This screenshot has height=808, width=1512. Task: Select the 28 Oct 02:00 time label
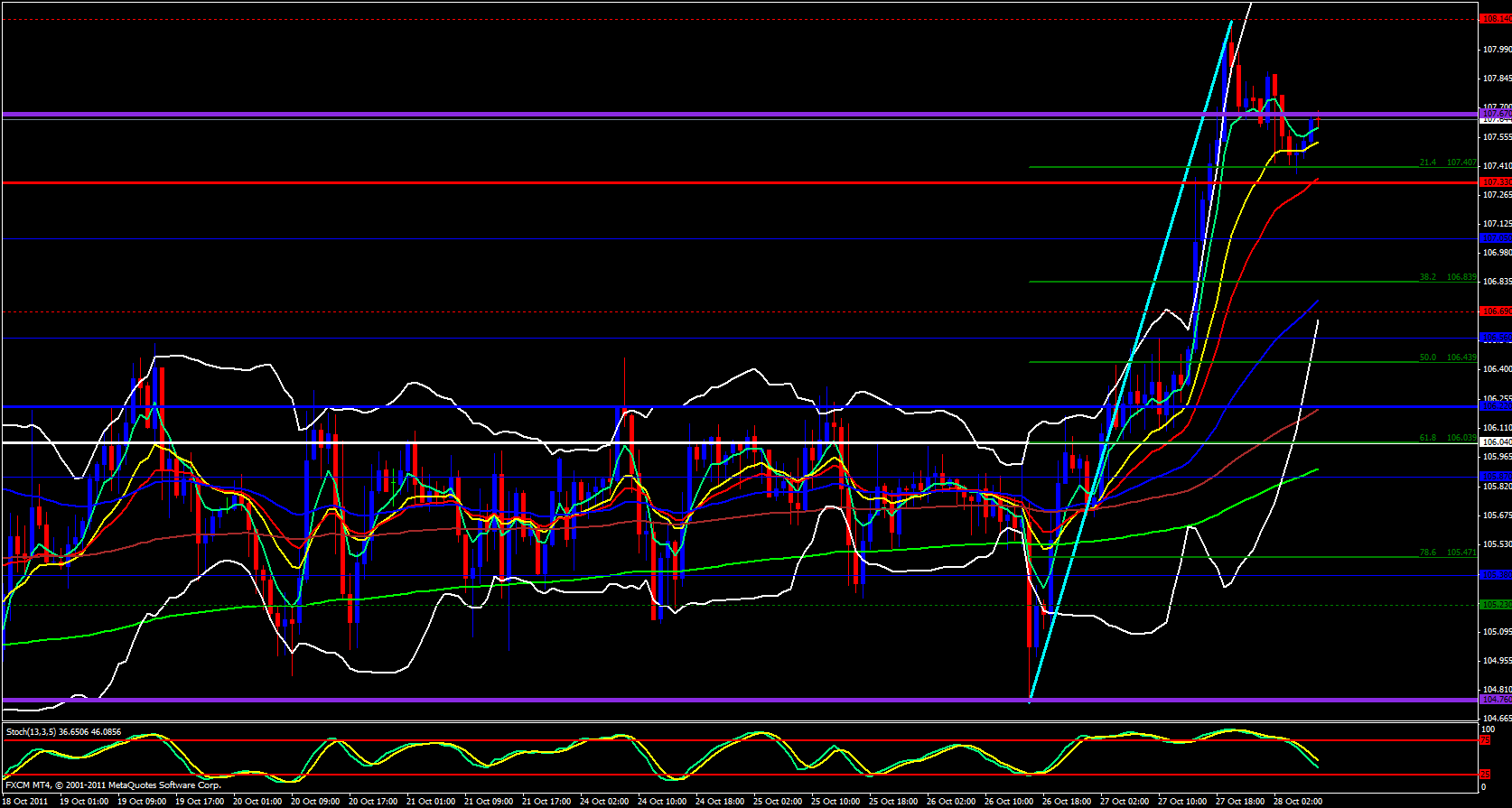point(1301,802)
